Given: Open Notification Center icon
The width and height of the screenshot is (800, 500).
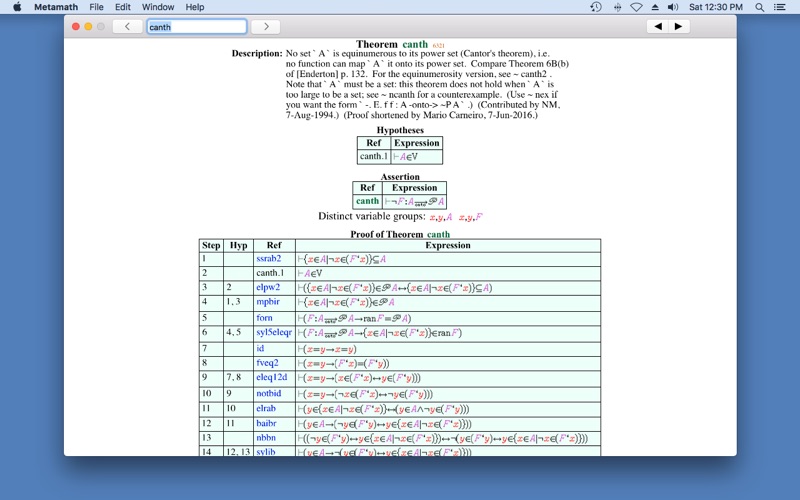Looking at the screenshot, I should (779, 7).
